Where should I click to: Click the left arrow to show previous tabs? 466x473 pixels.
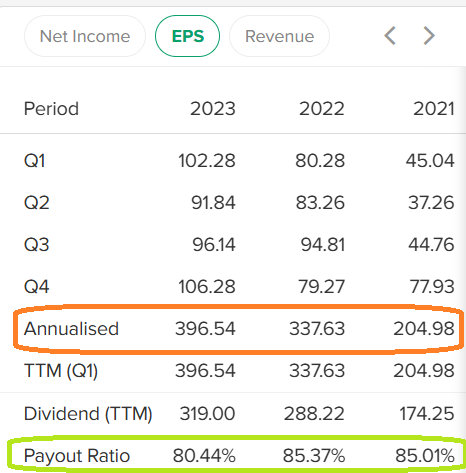pos(390,36)
